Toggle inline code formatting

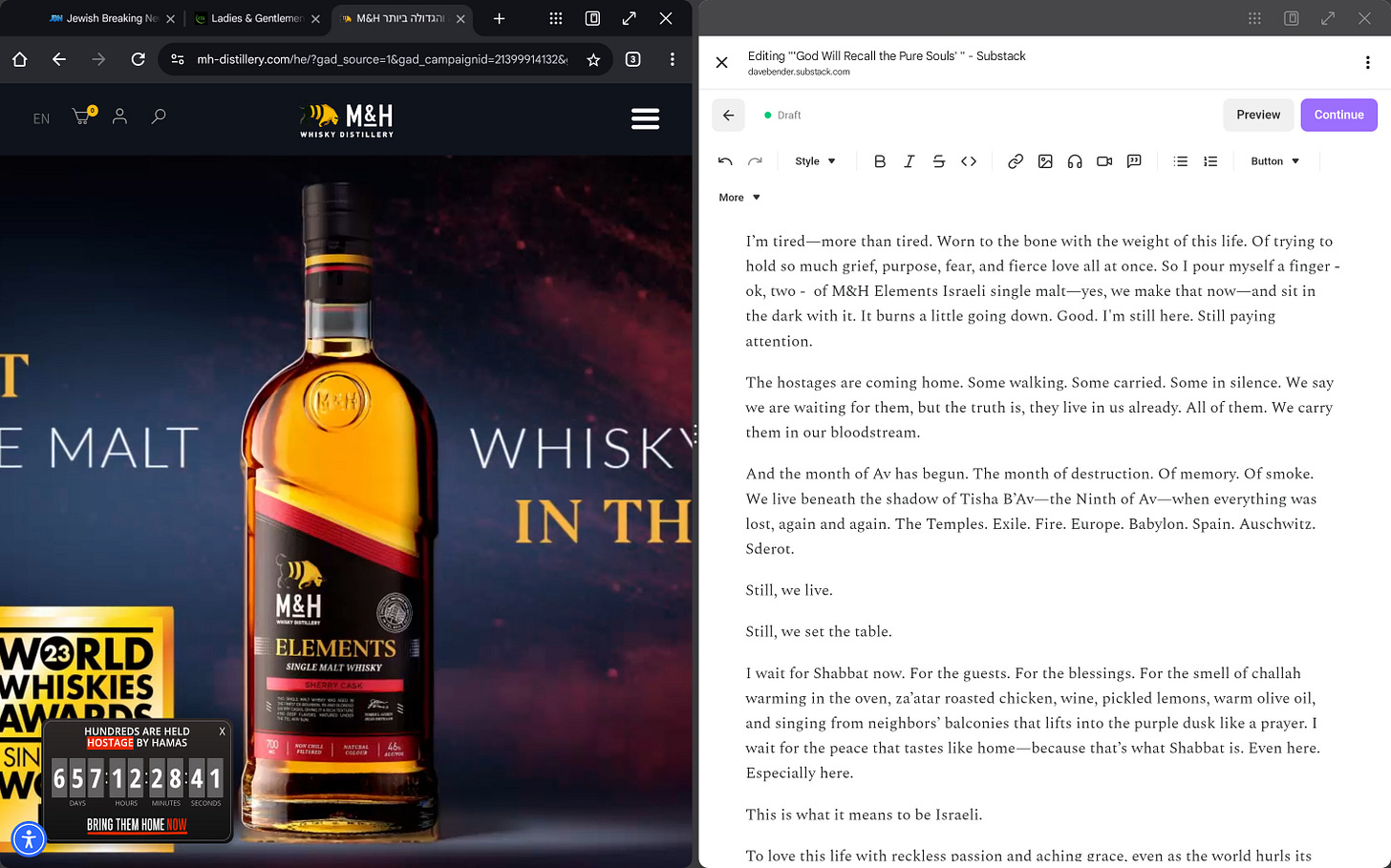[x=969, y=161]
